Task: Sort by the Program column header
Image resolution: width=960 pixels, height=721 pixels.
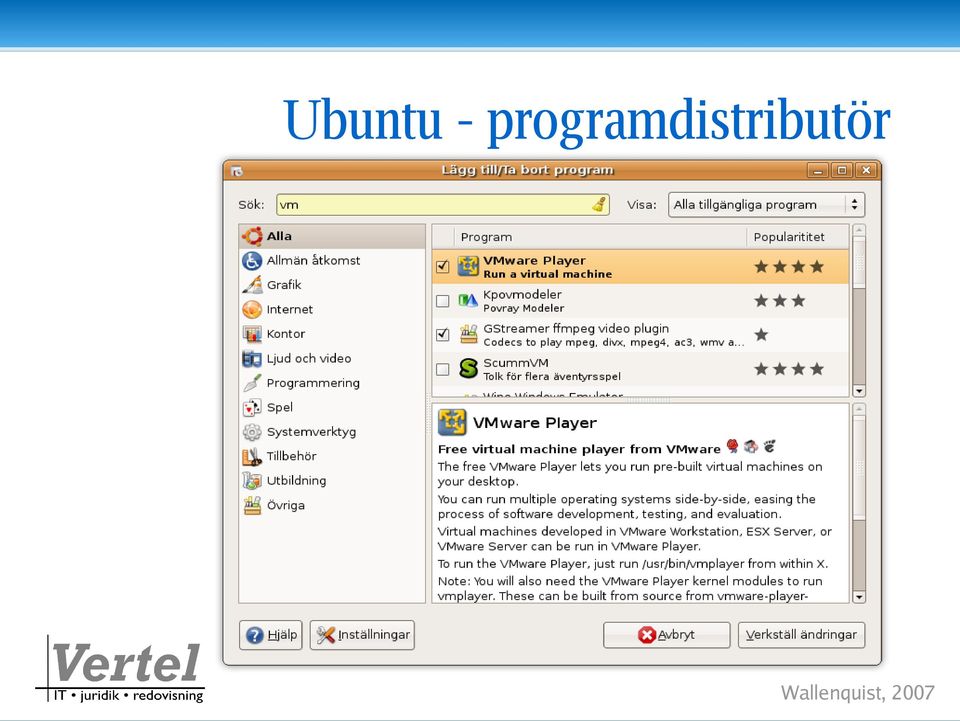Action: 600,237
